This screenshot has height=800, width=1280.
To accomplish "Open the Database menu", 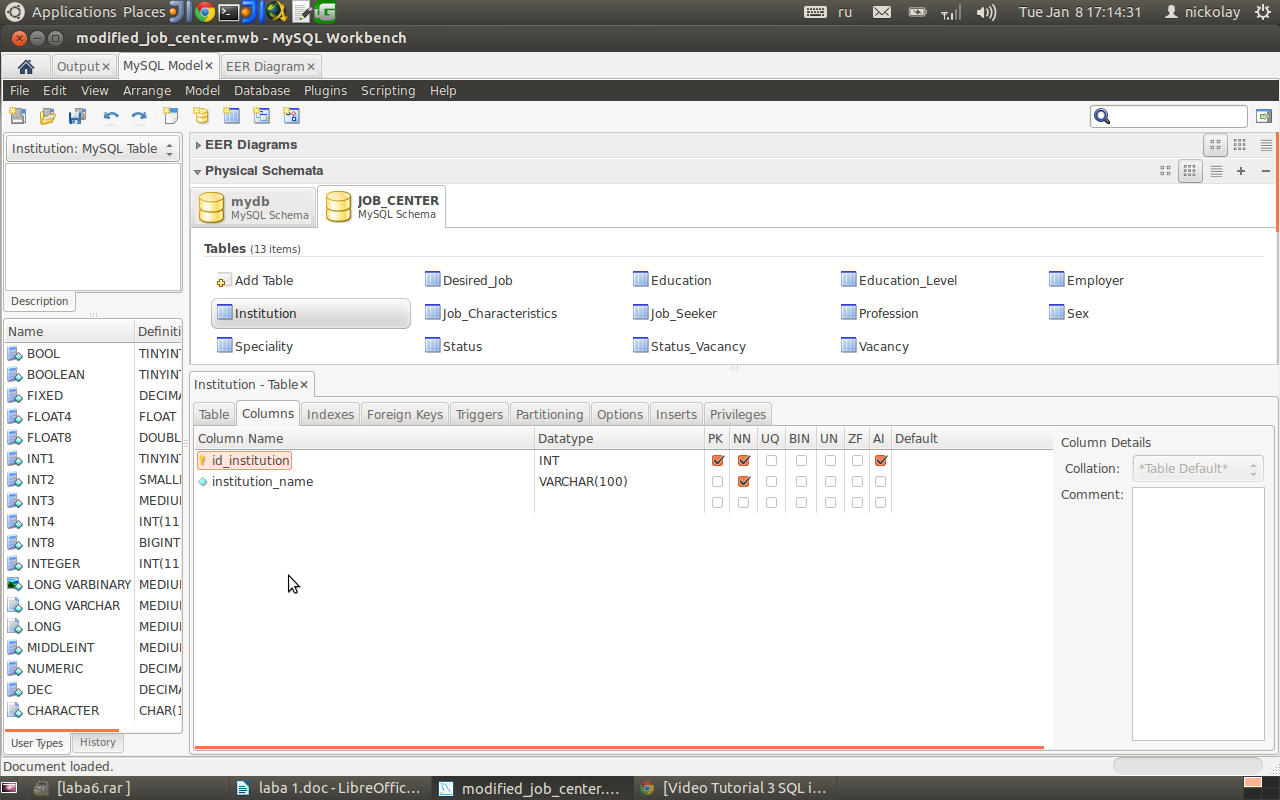I will (x=261, y=90).
